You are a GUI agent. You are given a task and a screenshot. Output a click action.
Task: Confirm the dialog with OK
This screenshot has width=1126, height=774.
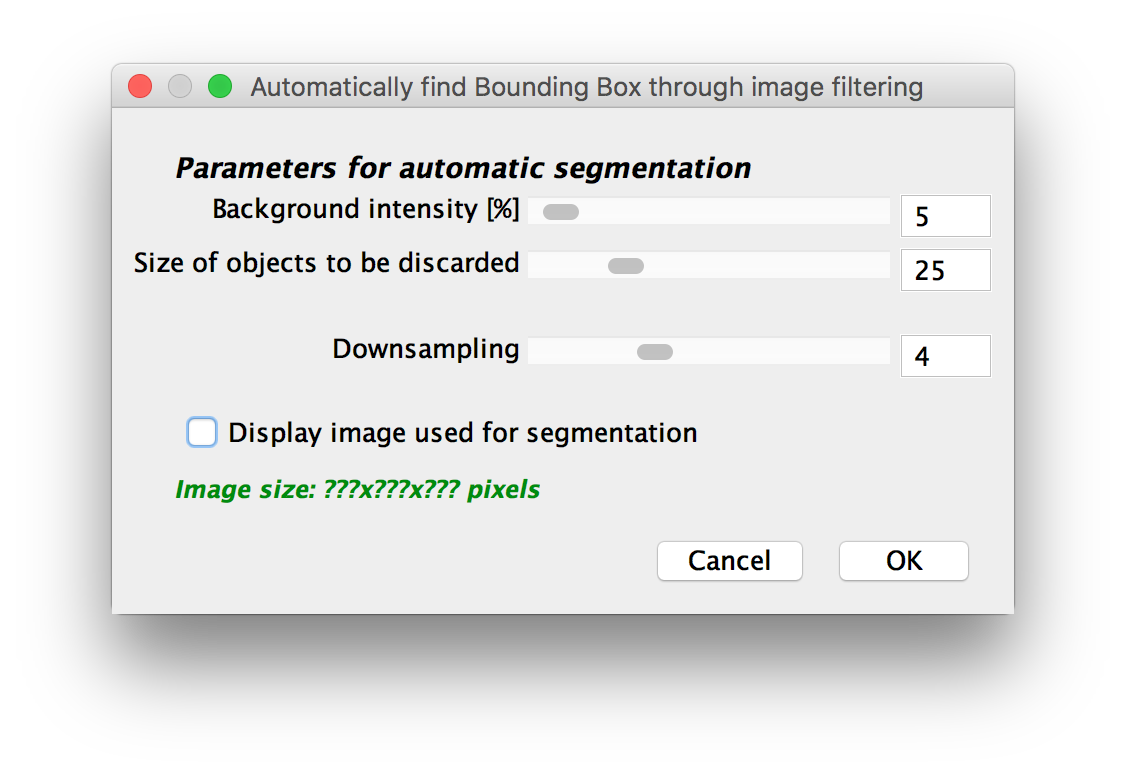tap(903, 561)
